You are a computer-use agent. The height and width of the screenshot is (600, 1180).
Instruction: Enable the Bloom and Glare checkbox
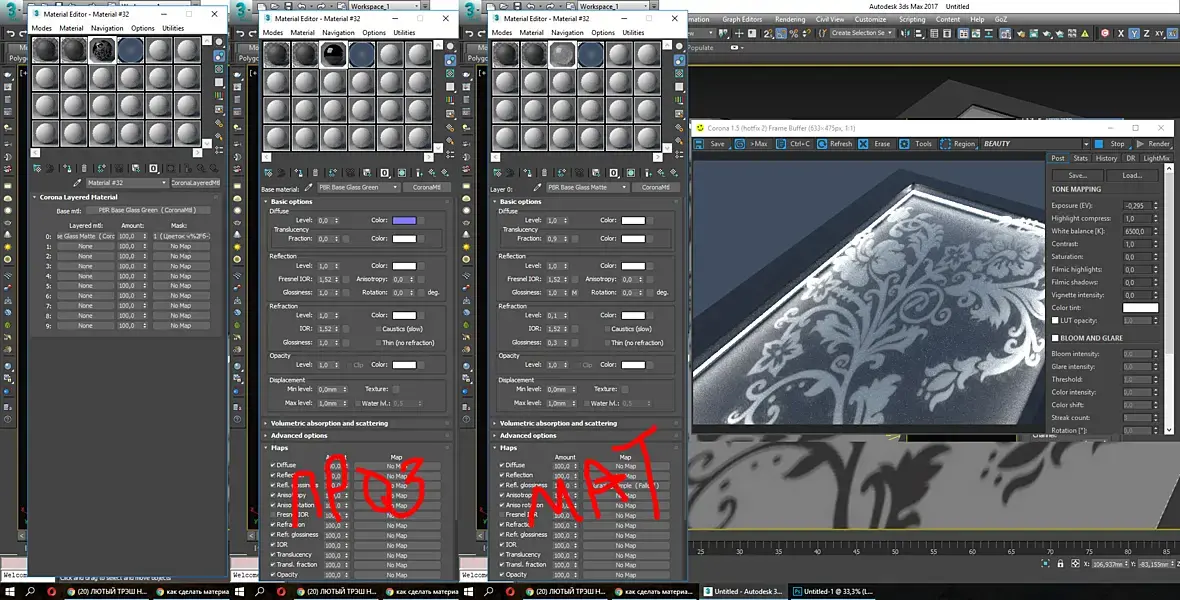click(1055, 338)
